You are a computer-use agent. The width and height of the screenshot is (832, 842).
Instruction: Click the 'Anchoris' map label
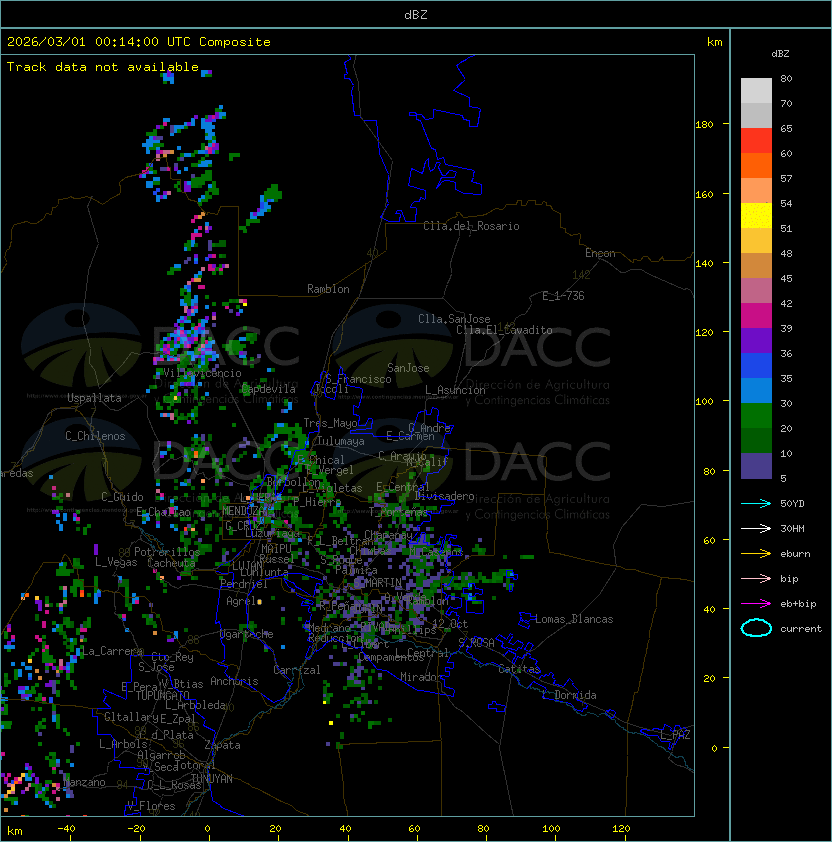point(234,681)
